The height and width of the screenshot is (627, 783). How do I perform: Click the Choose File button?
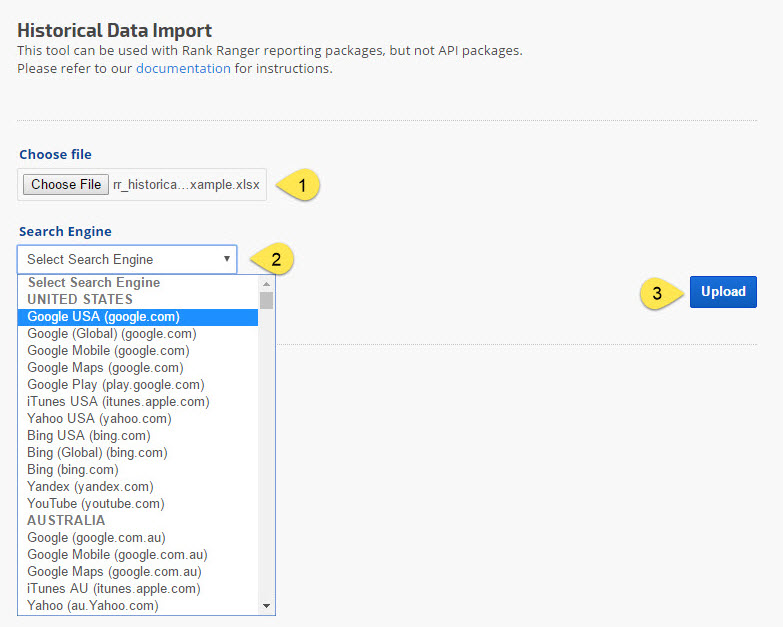(x=66, y=184)
